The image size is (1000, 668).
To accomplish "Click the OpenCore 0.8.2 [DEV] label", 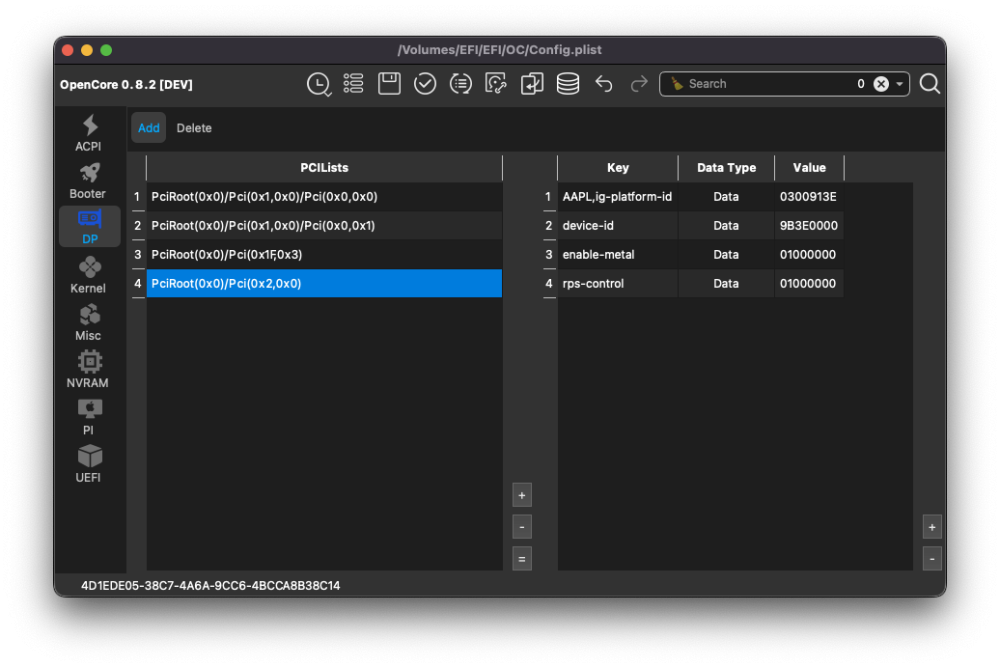I will (126, 84).
